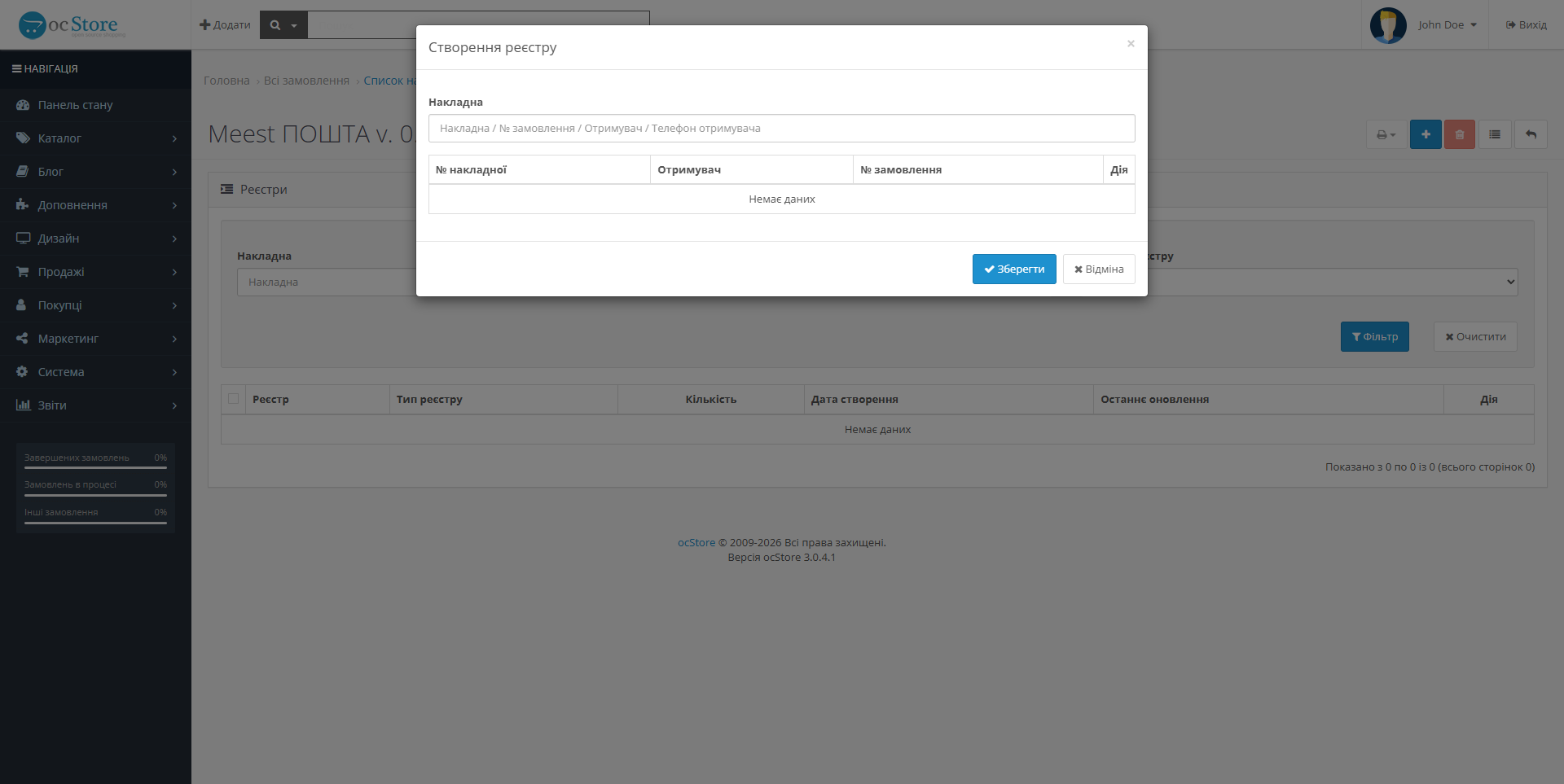Click the Замовлень в процесі progress bar
This screenshot has height=784, width=1564.
tap(95, 495)
